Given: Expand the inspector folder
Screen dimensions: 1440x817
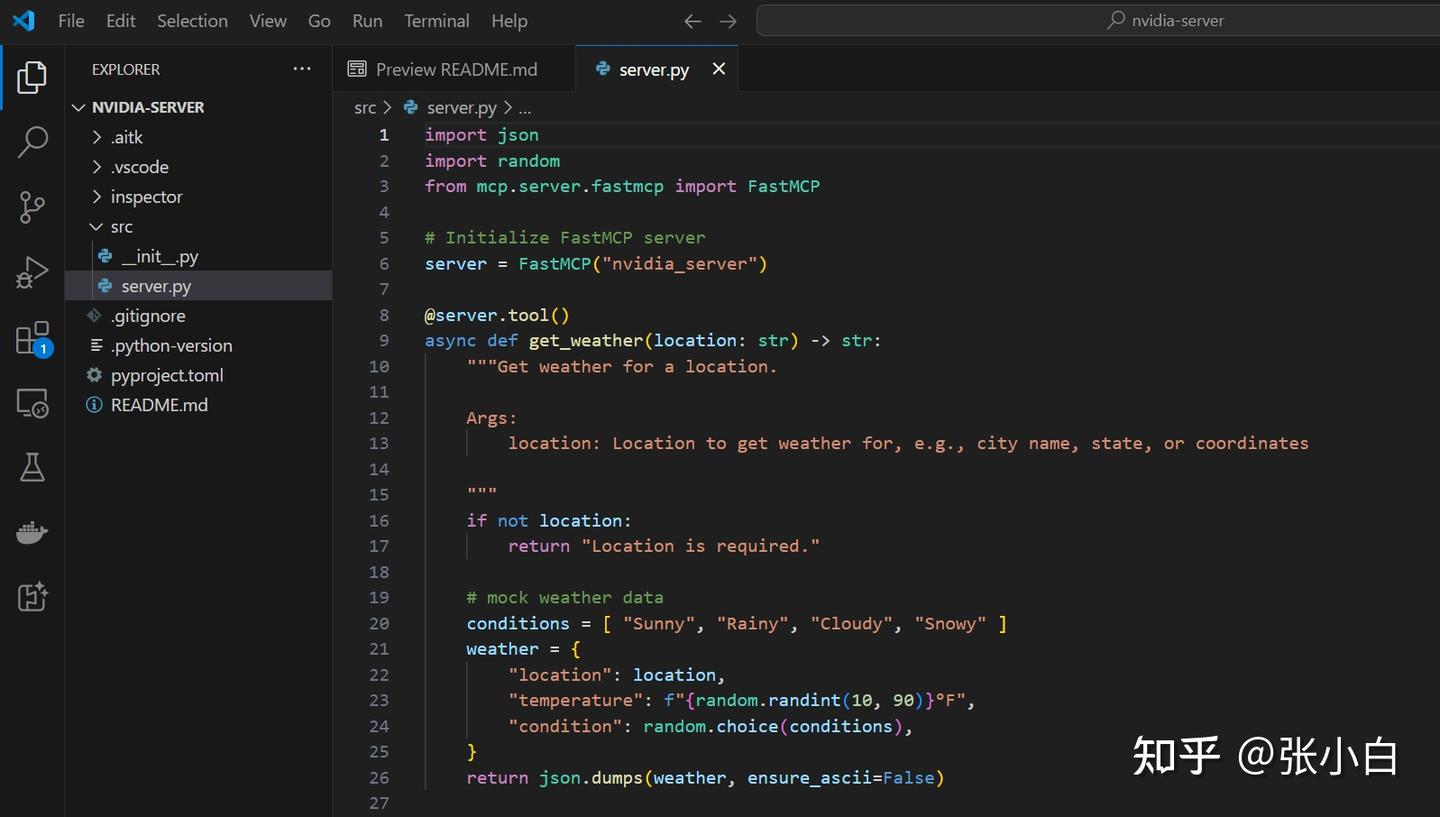Looking at the screenshot, I should point(146,197).
